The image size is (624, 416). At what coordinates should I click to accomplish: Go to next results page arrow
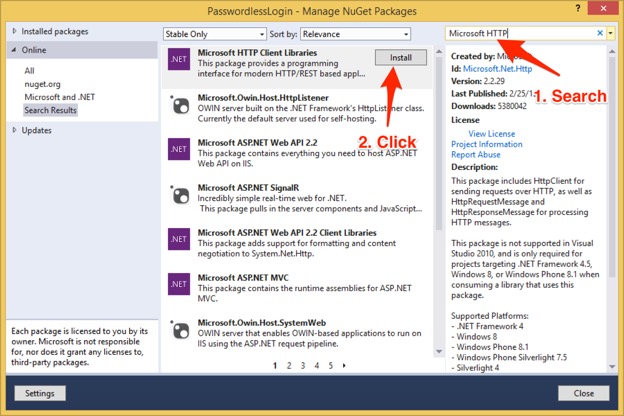coord(344,365)
